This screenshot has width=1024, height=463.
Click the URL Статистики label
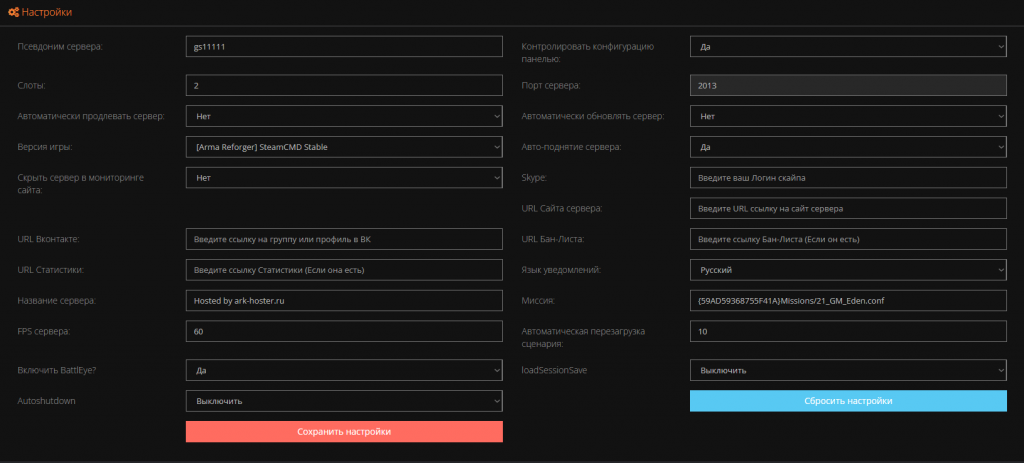click(x=50, y=270)
